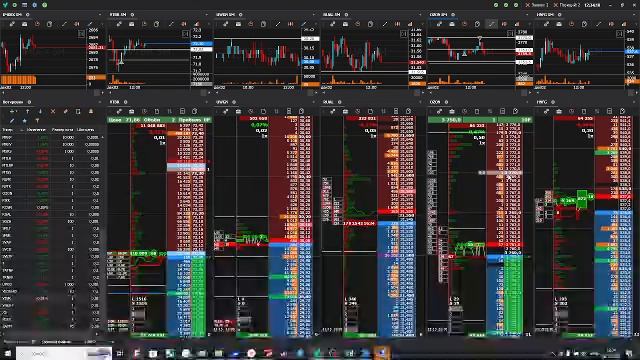Viewport: 640px width, 360px height.
Task: Click the briefcase icon in UWGN order book toolbar
Action: click(x=238, y=111)
